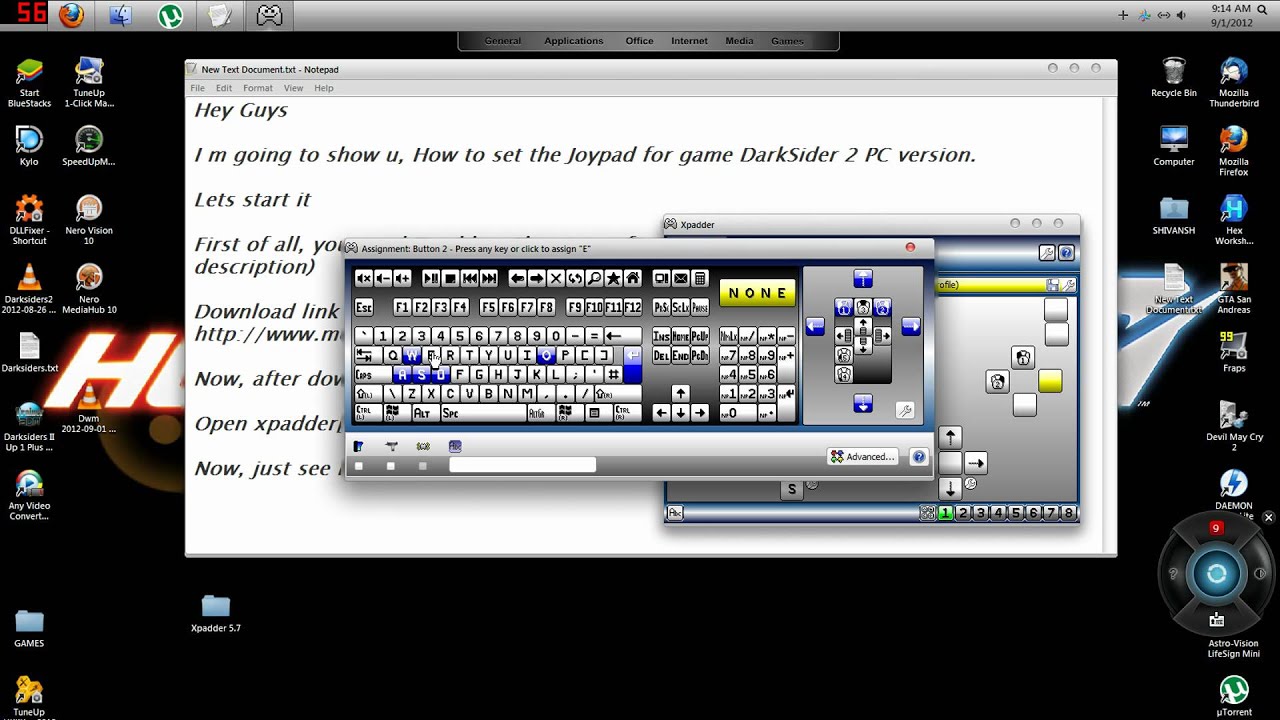Open Xpadder 5.7 desktop folder
Image resolution: width=1280 pixels, height=720 pixels.
pos(216,613)
